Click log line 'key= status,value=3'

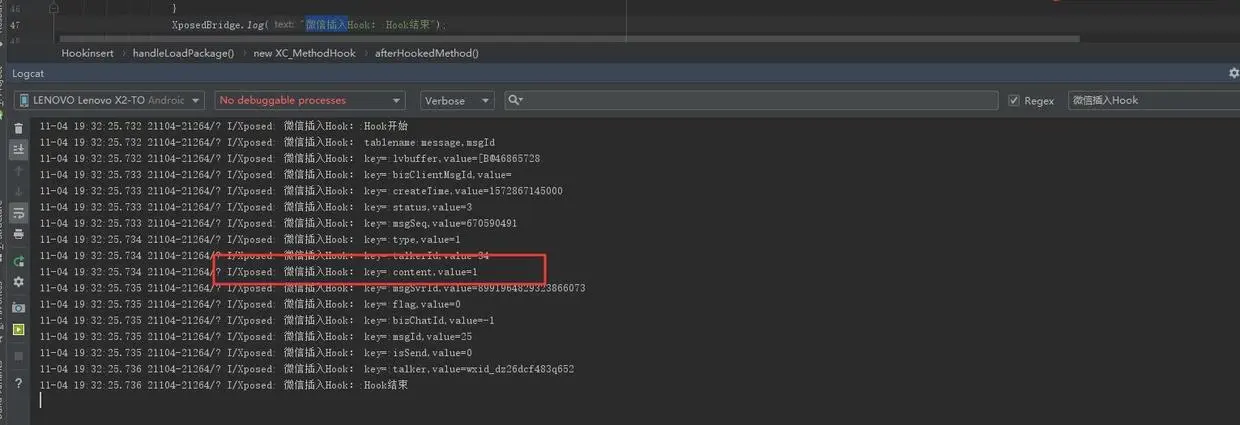click(x=256, y=207)
